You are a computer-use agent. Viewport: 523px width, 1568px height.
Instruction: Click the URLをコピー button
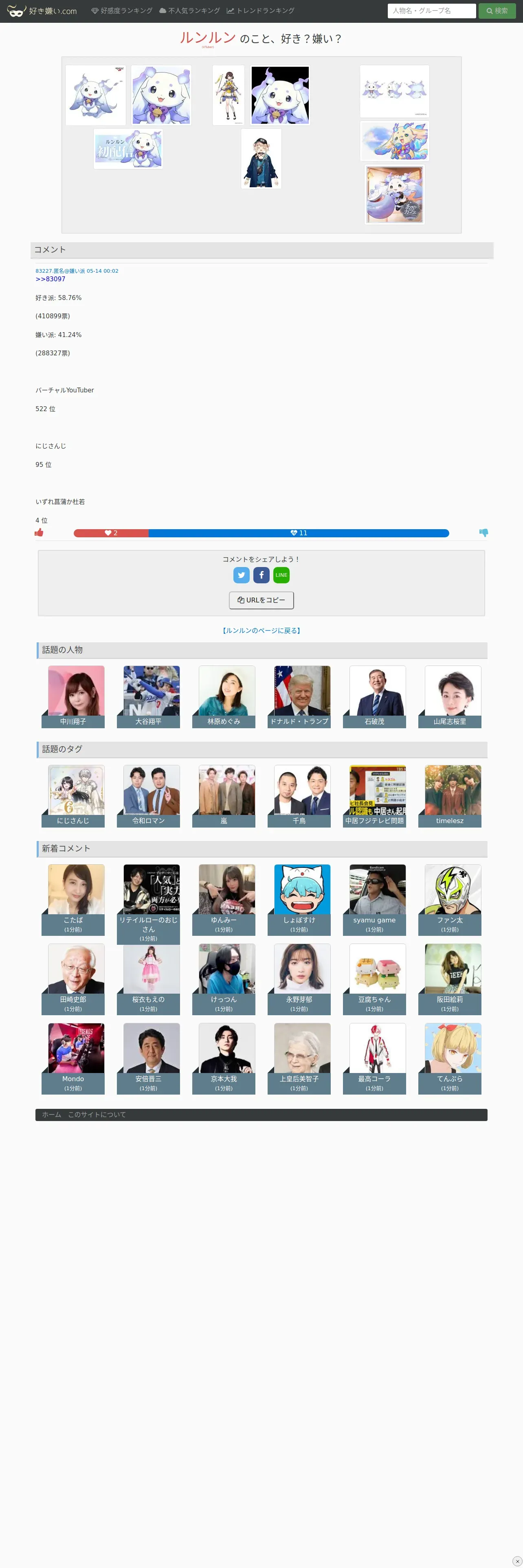[x=261, y=600]
